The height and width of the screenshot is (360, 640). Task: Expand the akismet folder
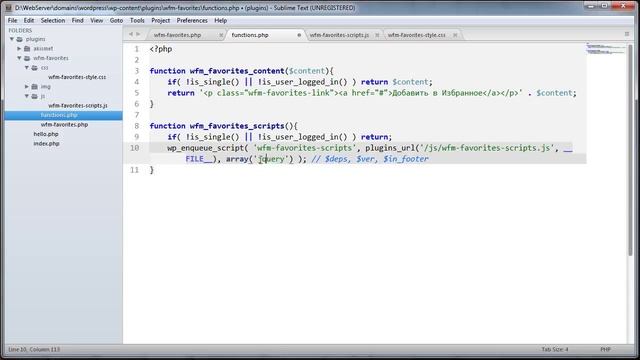click(19, 49)
